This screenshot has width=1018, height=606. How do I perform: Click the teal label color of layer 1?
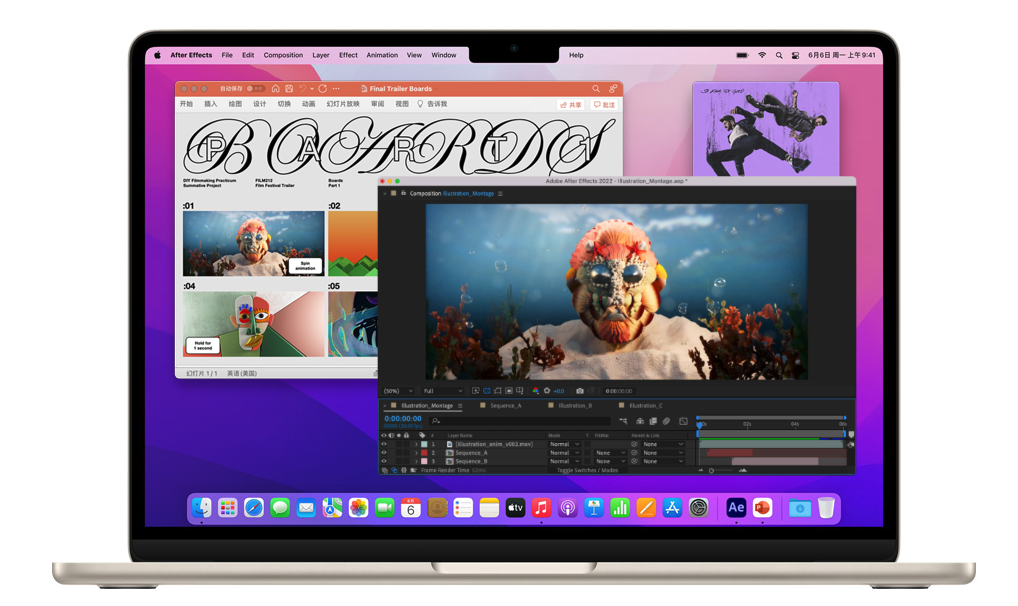pos(424,444)
